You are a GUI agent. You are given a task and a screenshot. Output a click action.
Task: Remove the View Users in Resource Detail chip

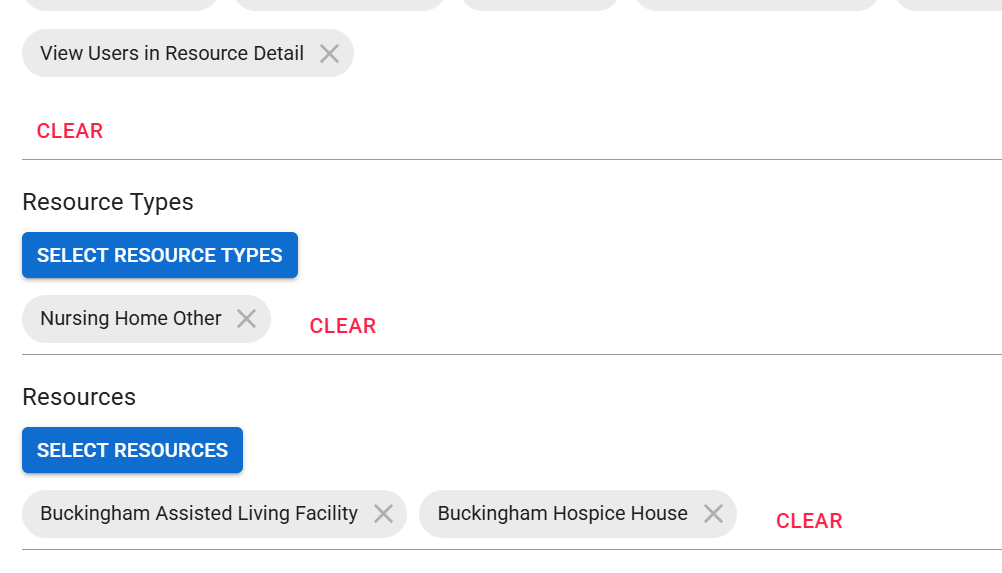[x=329, y=54]
